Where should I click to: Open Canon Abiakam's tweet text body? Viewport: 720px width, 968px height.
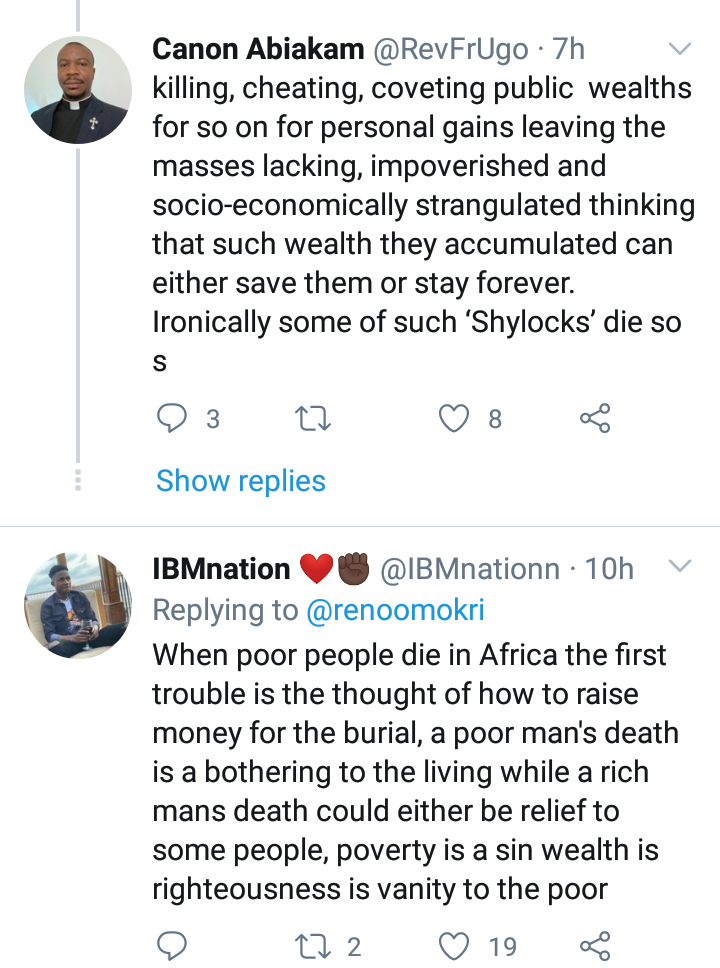pos(424,224)
